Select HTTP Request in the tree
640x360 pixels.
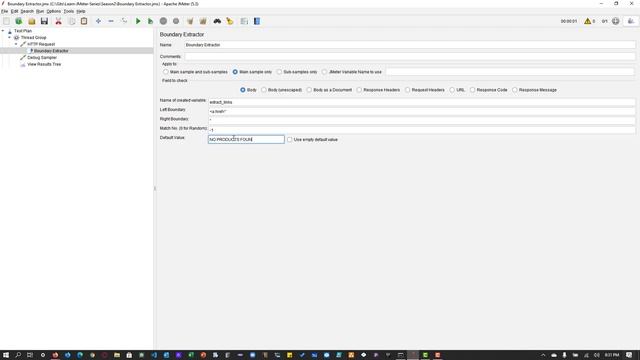(41, 44)
